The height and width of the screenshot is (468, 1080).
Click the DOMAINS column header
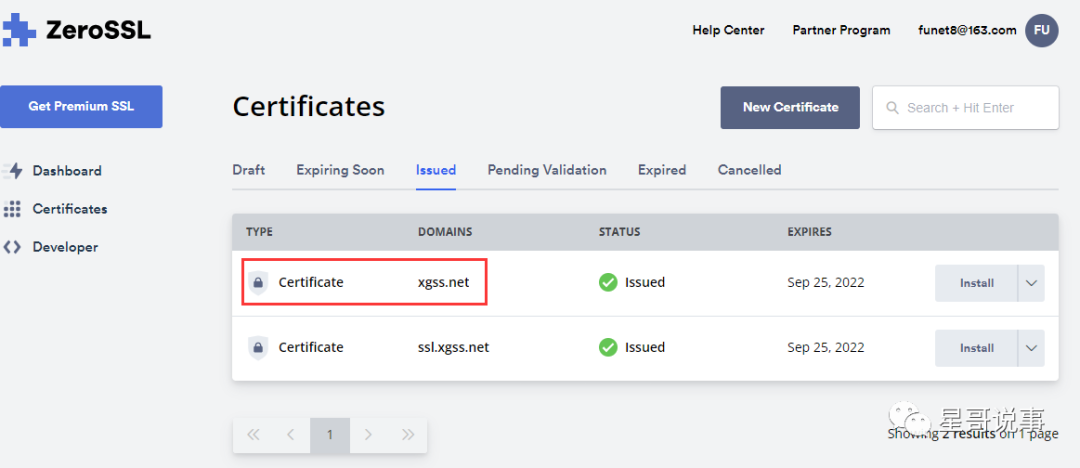tap(445, 232)
